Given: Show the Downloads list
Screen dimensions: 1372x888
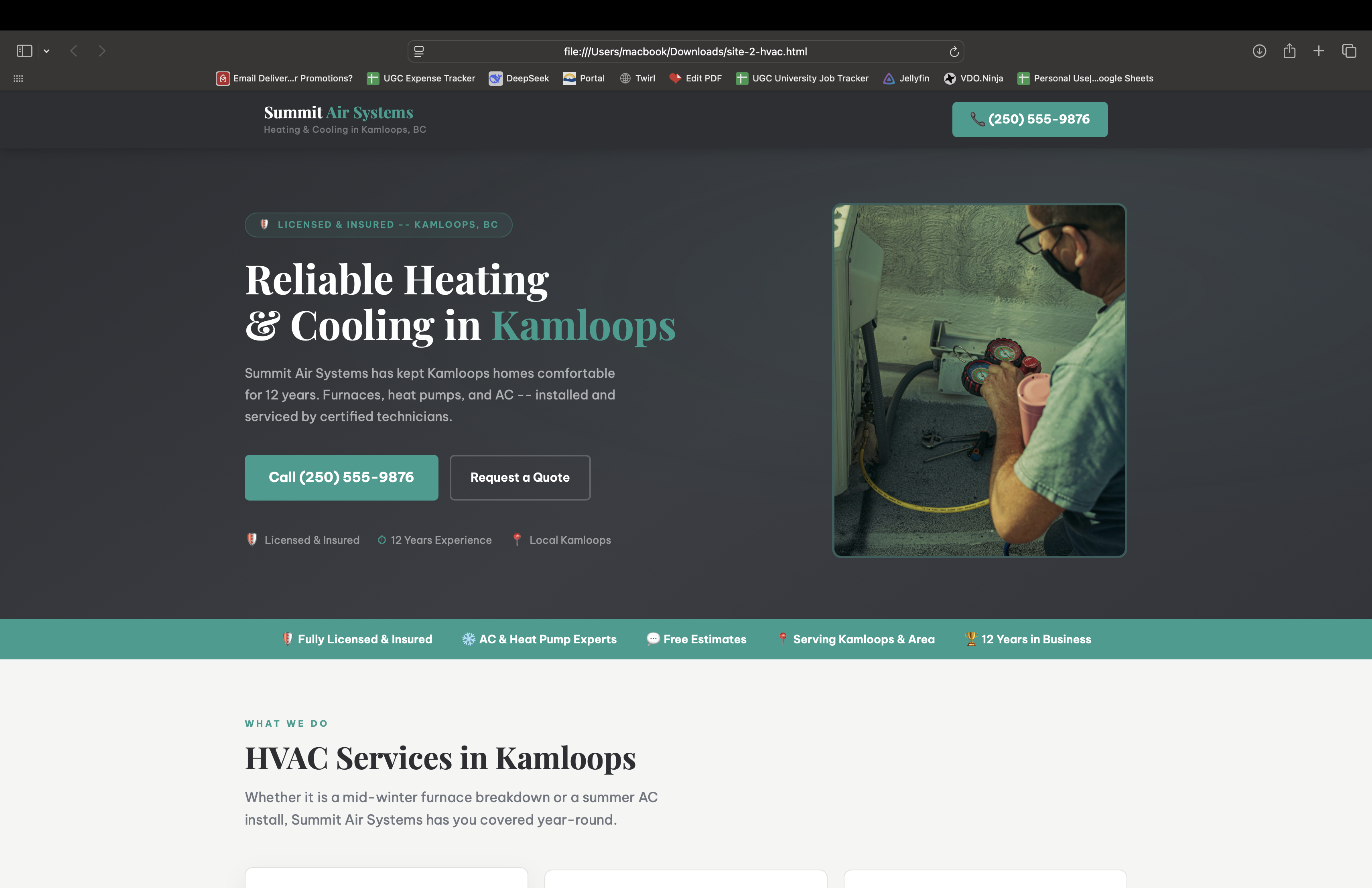Looking at the screenshot, I should (1260, 51).
